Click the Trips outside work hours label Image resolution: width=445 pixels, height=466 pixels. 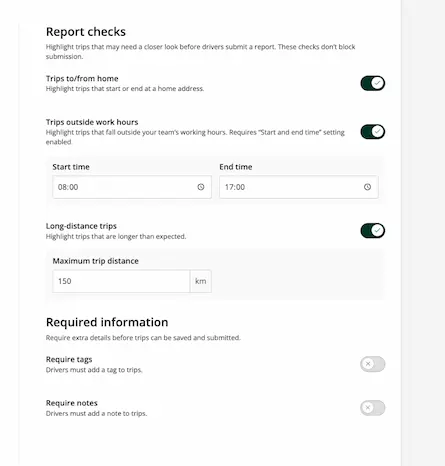[92, 122]
